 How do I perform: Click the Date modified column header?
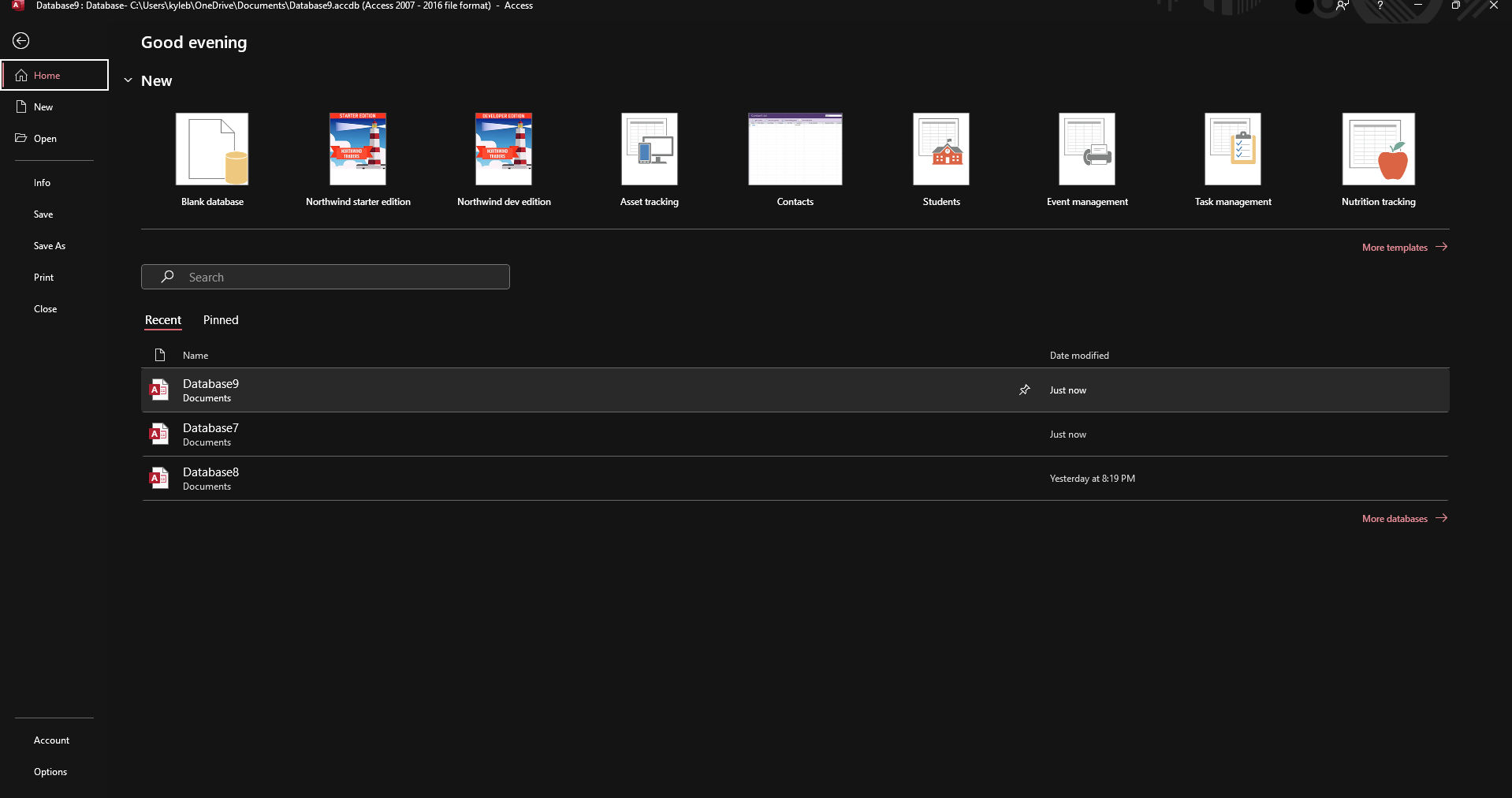[1079, 356]
